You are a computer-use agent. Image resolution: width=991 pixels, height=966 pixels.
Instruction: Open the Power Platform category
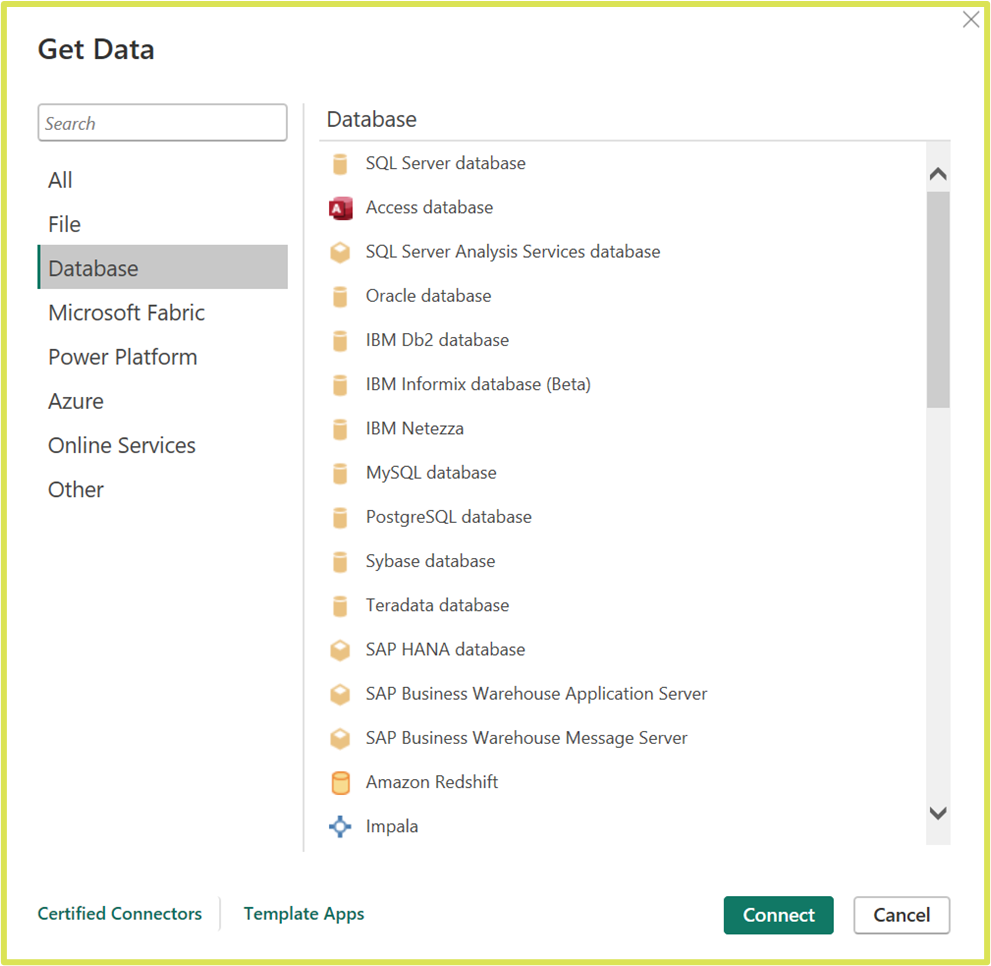[x=162, y=357]
